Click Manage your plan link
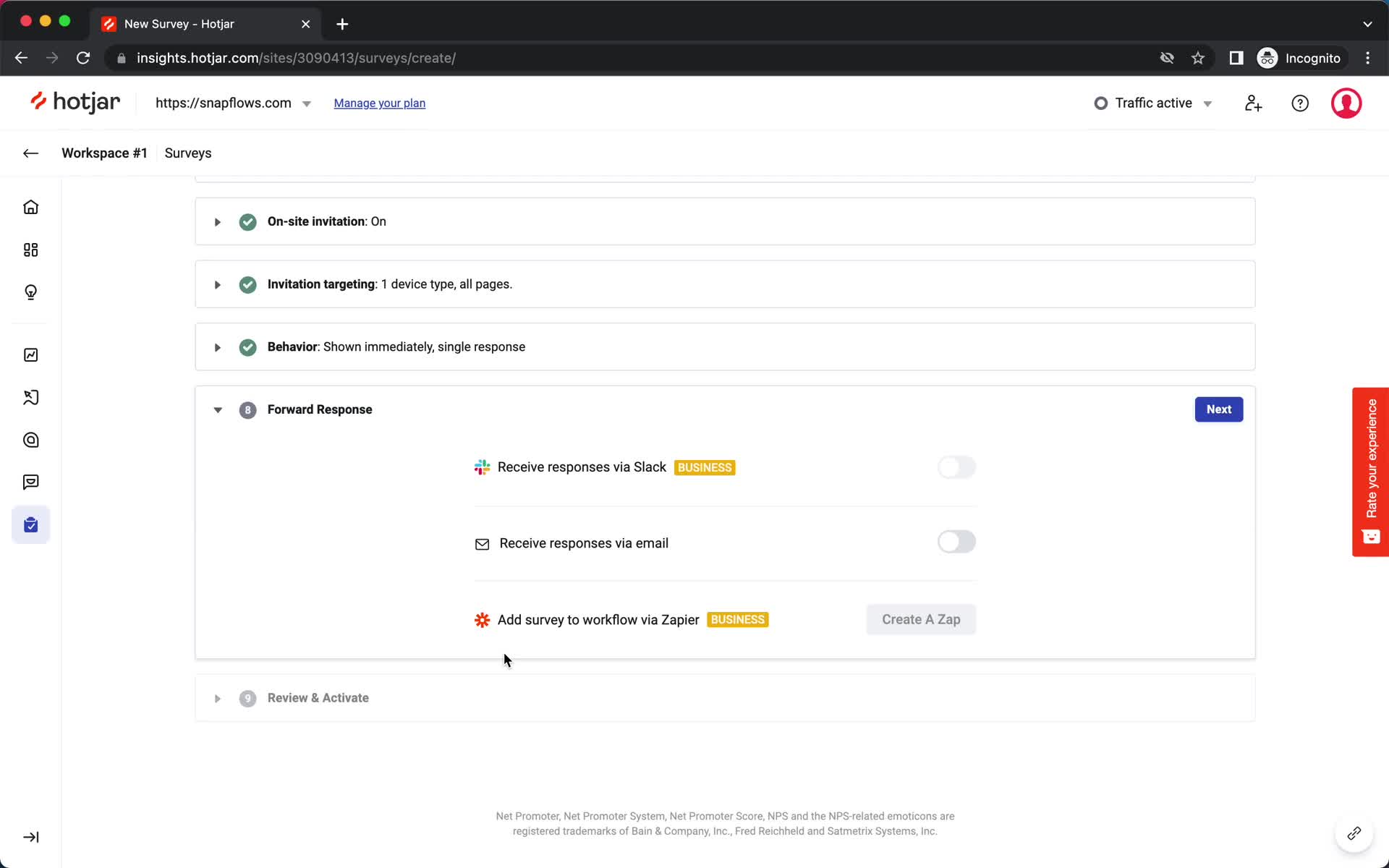 [x=379, y=103]
